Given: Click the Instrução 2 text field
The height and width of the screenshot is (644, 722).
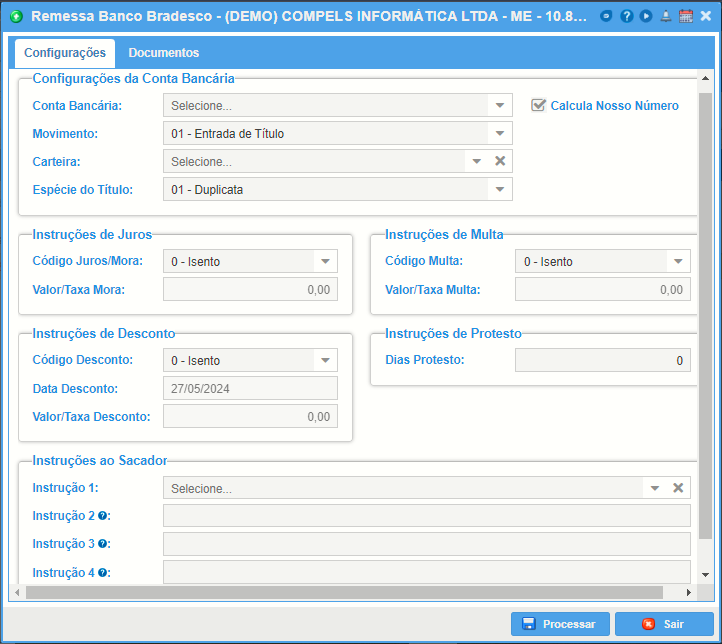Looking at the screenshot, I should tap(427, 516).
